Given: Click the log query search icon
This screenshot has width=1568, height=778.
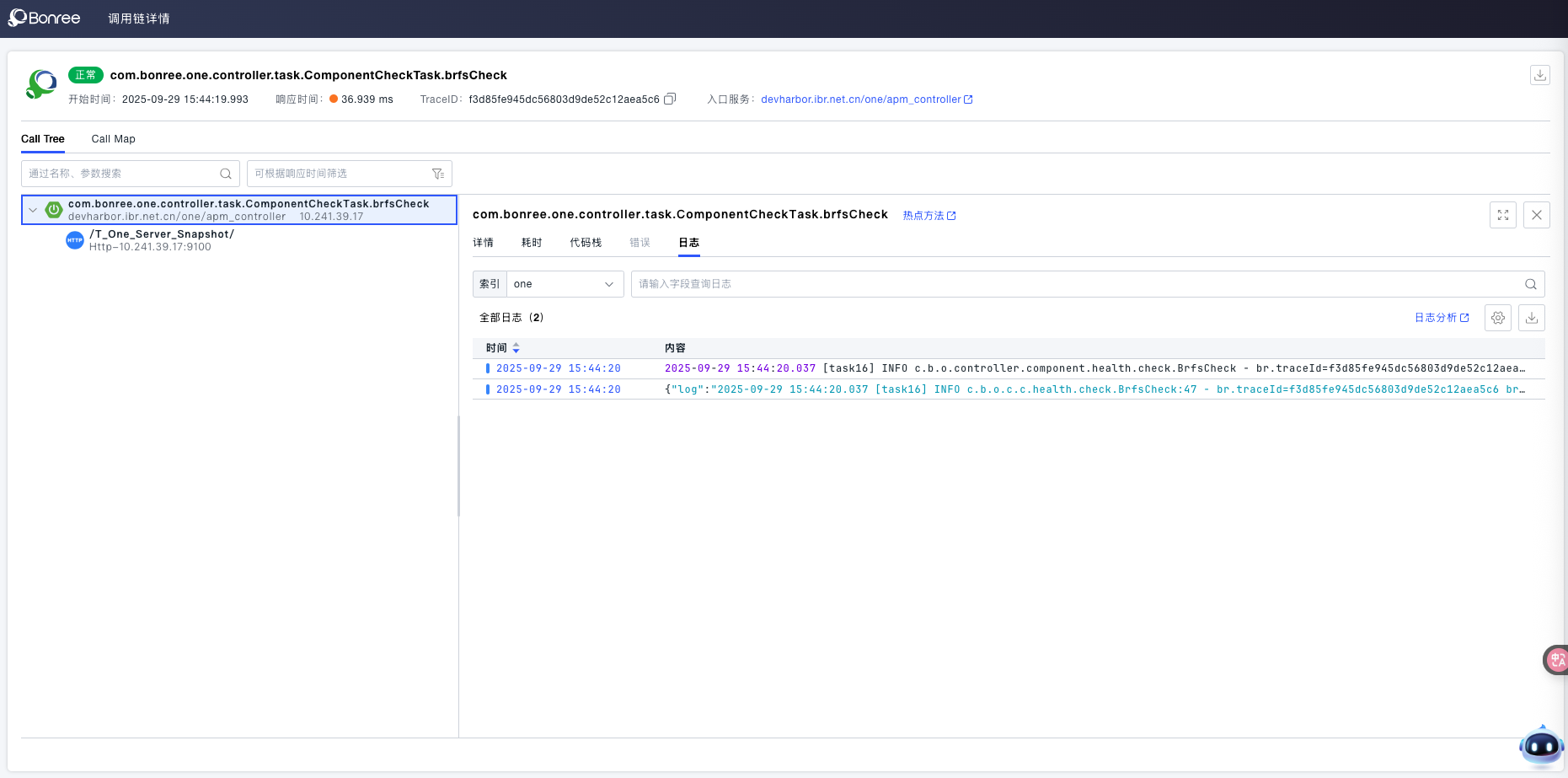Looking at the screenshot, I should tap(1530, 284).
